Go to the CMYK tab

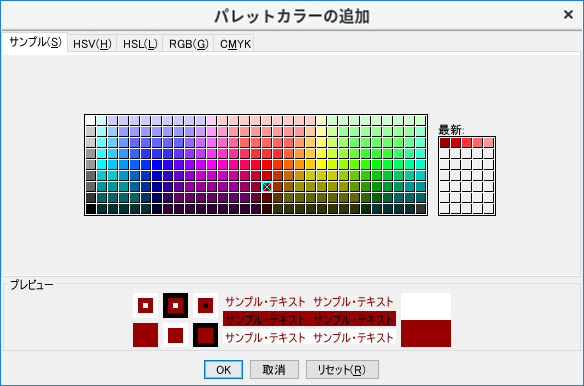pos(235,44)
